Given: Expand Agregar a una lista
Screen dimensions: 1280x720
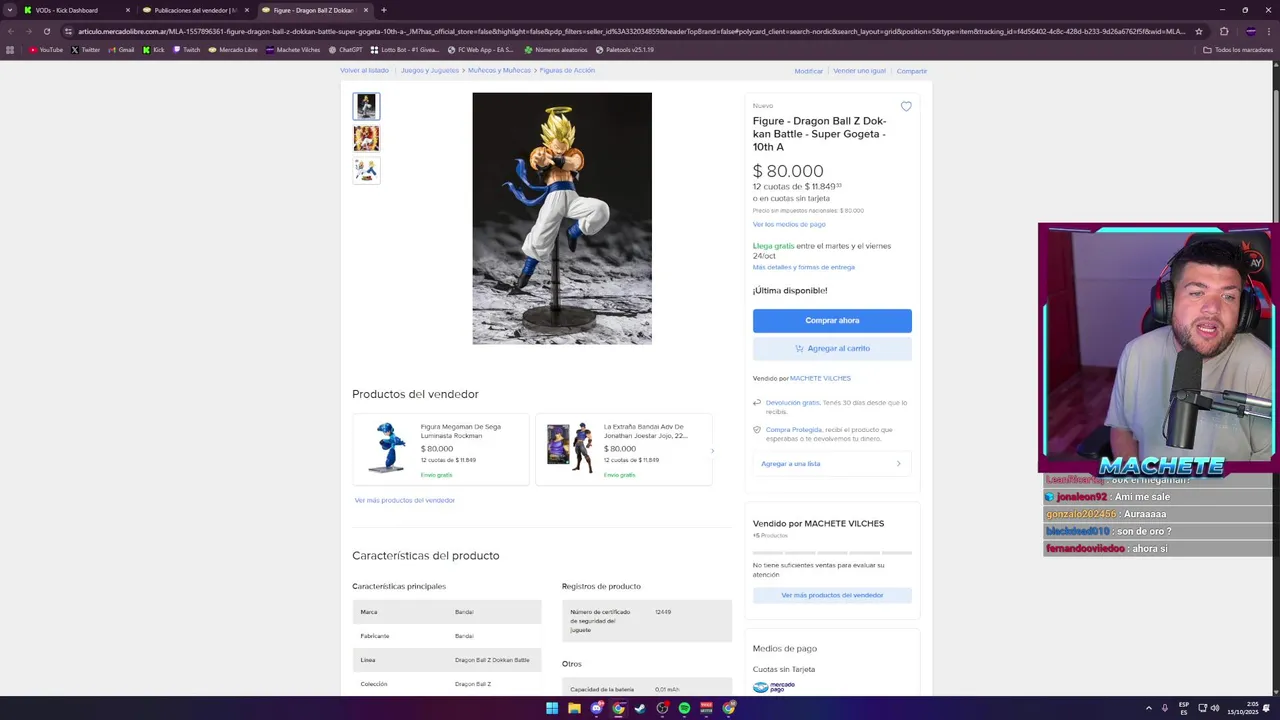Looking at the screenshot, I should [832, 463].
